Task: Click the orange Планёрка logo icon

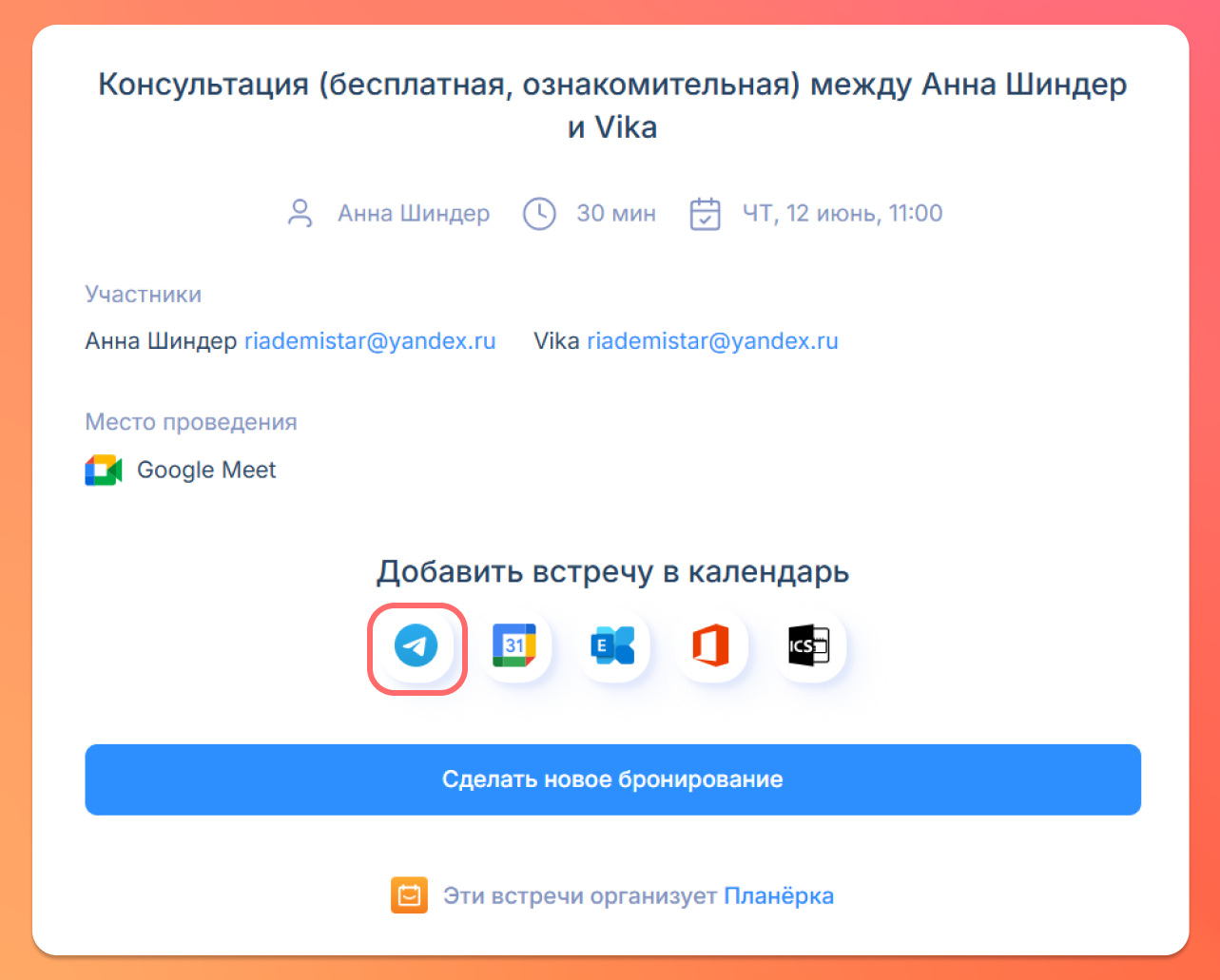Action: click(x=409, y=895)
